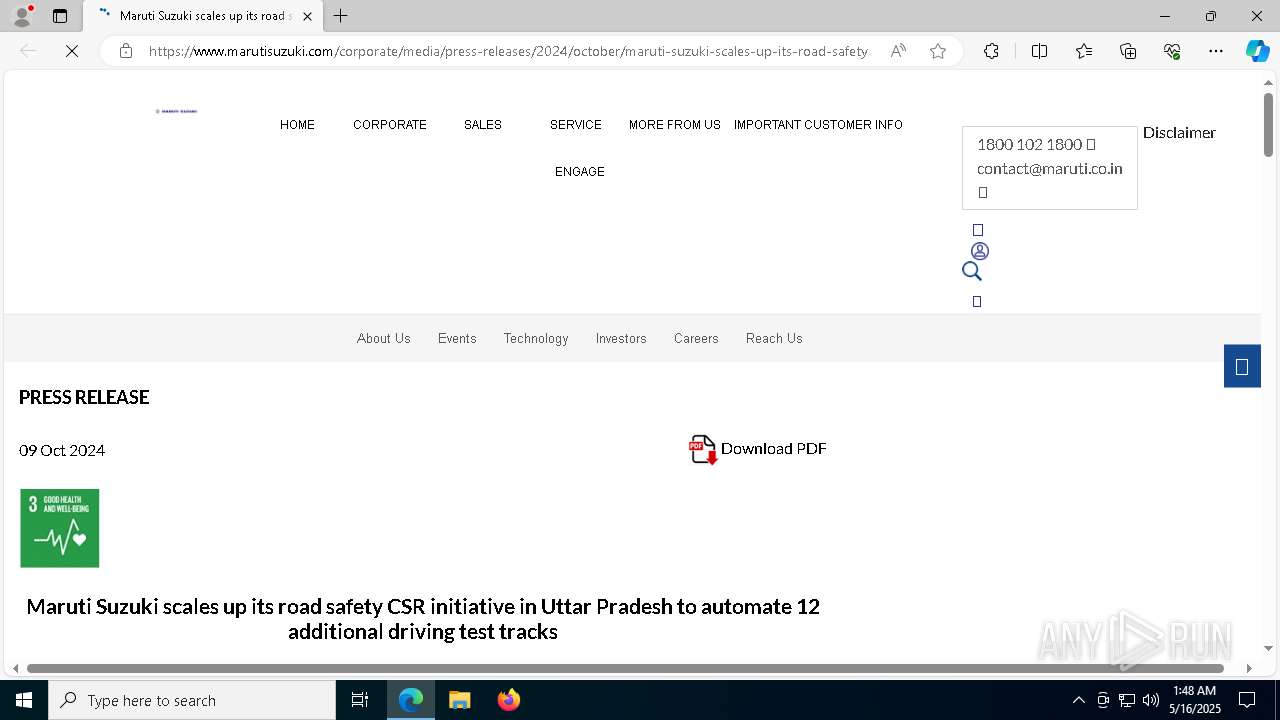Viewport: 1280px width, 720px height.
Task: Go to the Technology section
Action: (x=536, y=338)
